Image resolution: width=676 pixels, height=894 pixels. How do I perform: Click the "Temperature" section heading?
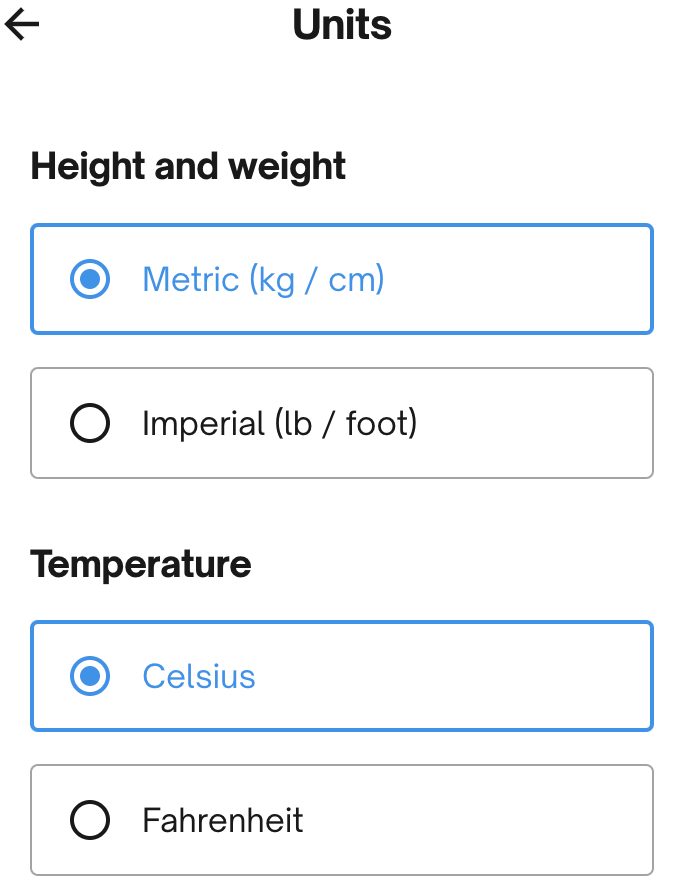tap(141, 564)
